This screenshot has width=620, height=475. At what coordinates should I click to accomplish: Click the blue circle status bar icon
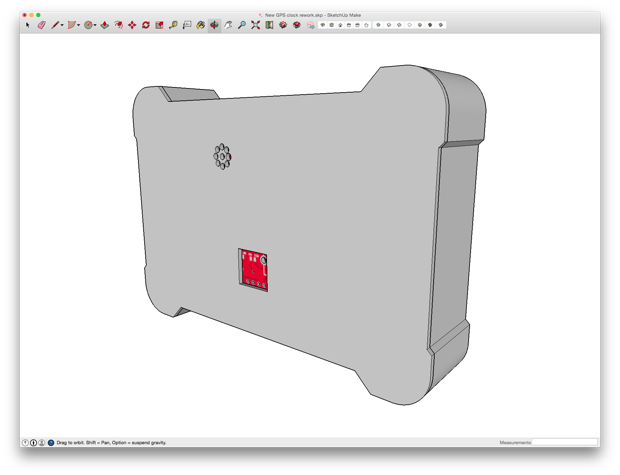pos(51,443)
